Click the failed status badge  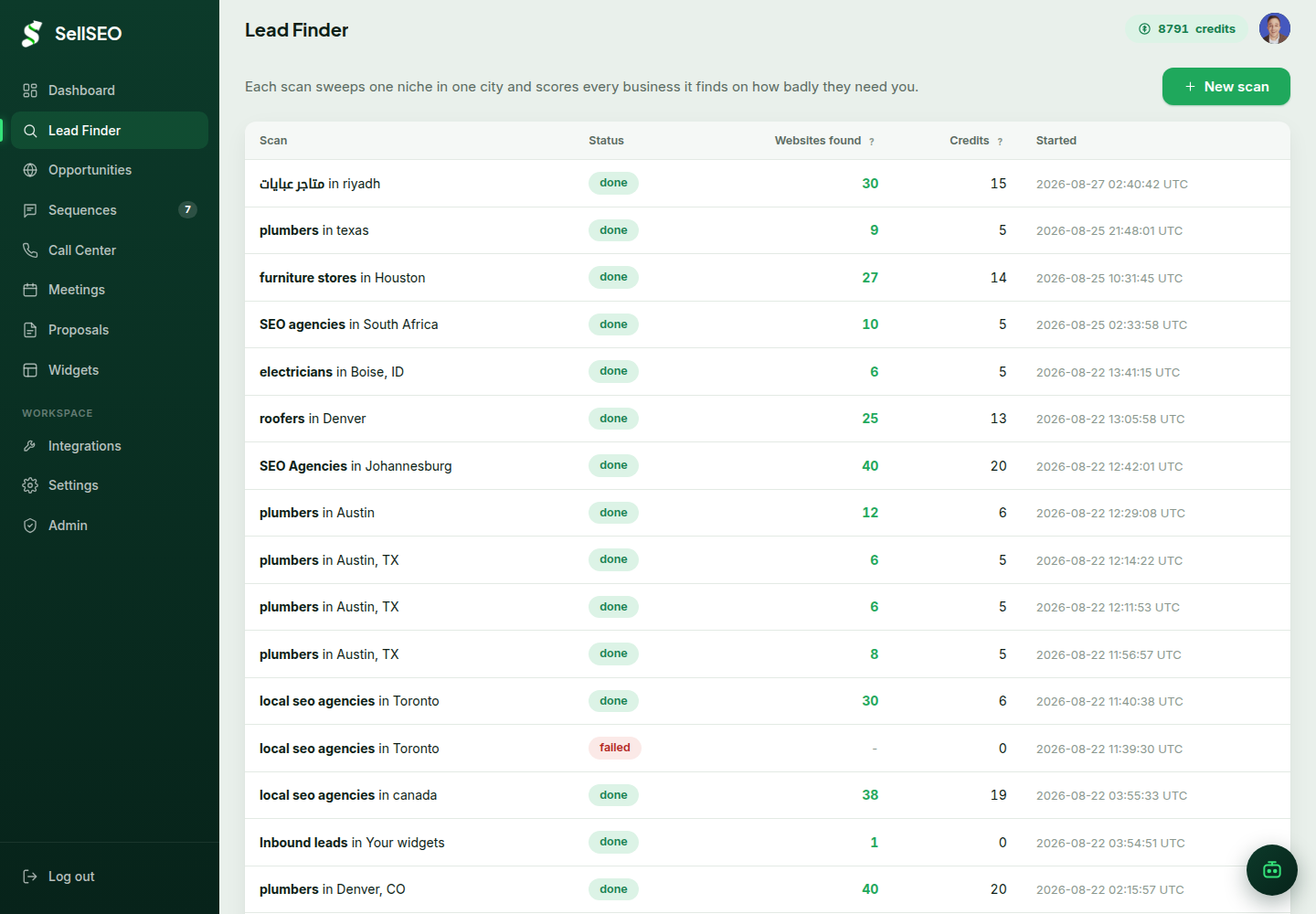615,748
